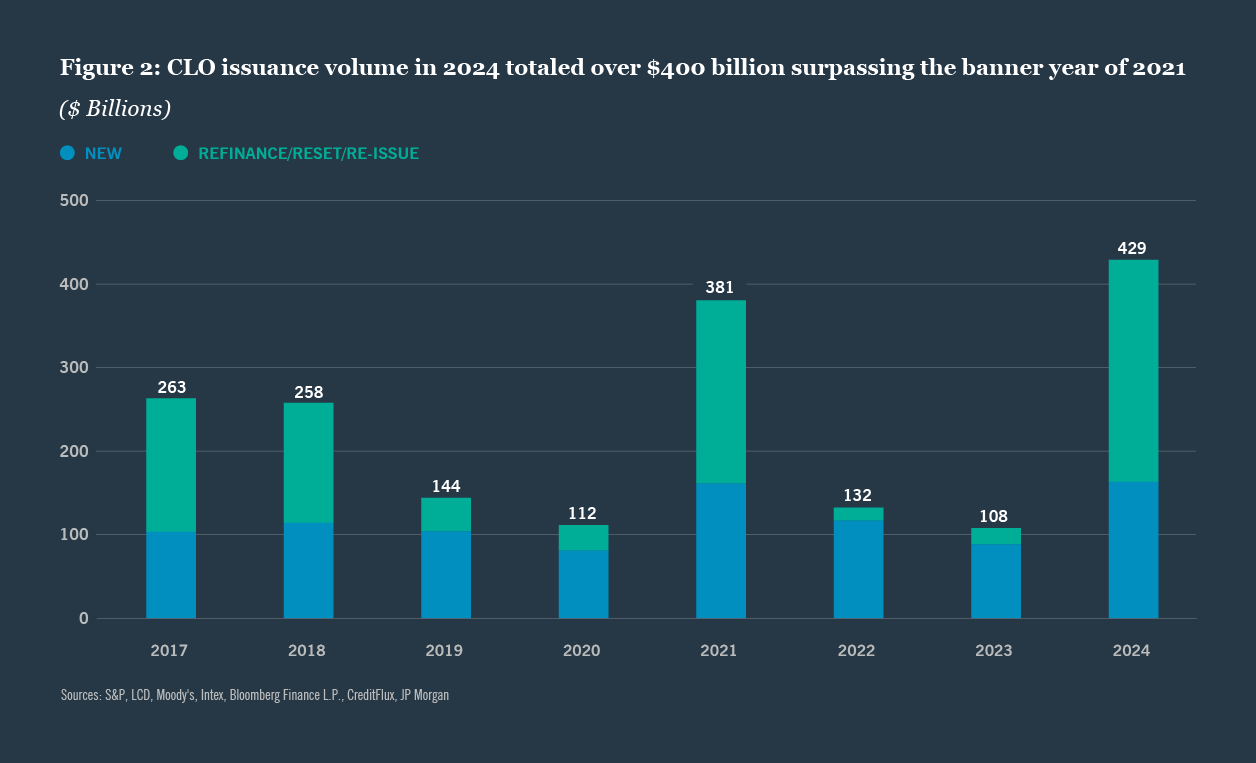Viewport: 1256px width, 763px height.
Task: Click the Sources citation text below the chart
Action: click(254, 695)
